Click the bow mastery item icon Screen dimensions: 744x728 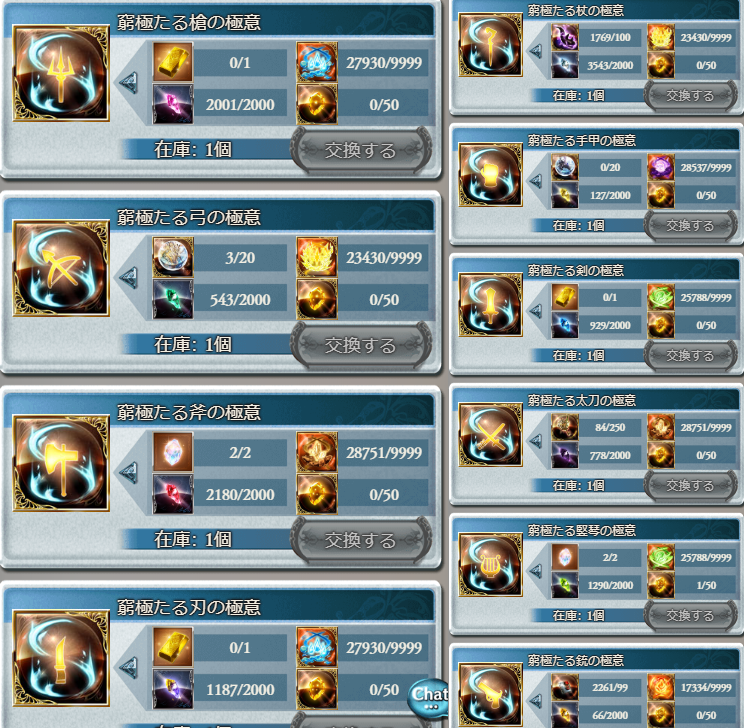tap(61, 268)
